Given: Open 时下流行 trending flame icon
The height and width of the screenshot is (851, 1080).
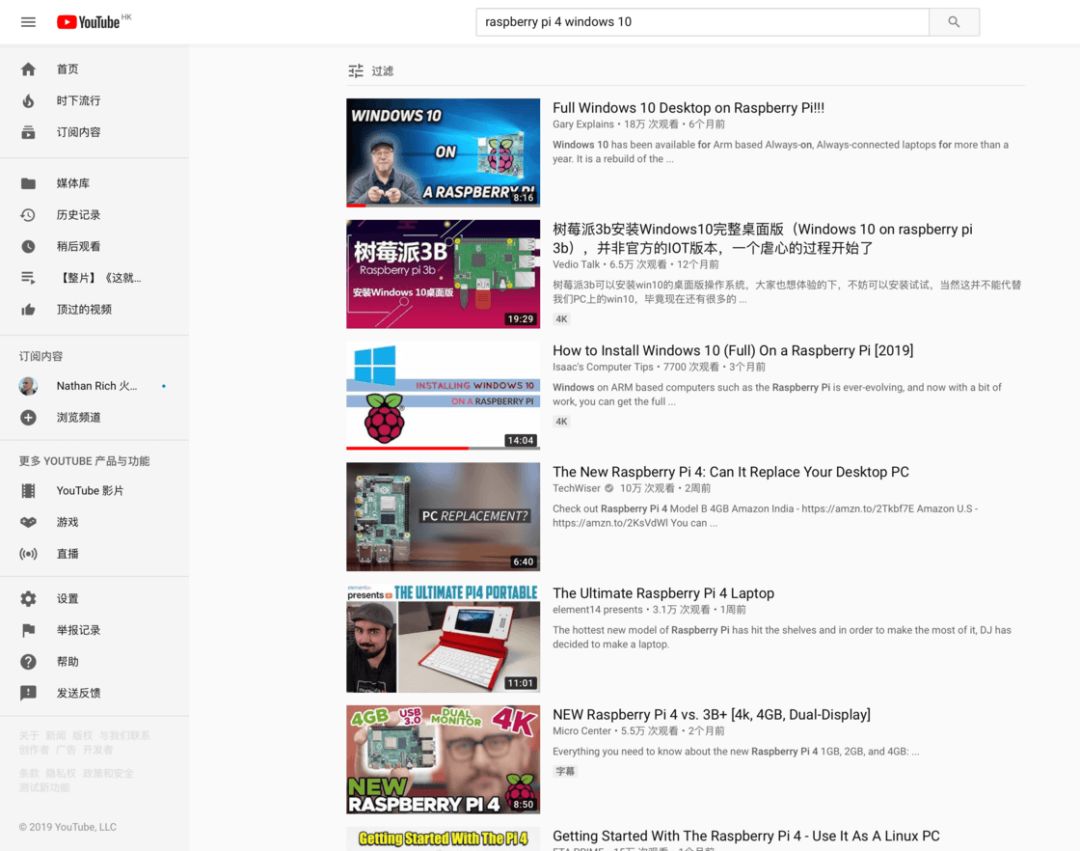Looking at the screenshot, I should pos(28,101).
